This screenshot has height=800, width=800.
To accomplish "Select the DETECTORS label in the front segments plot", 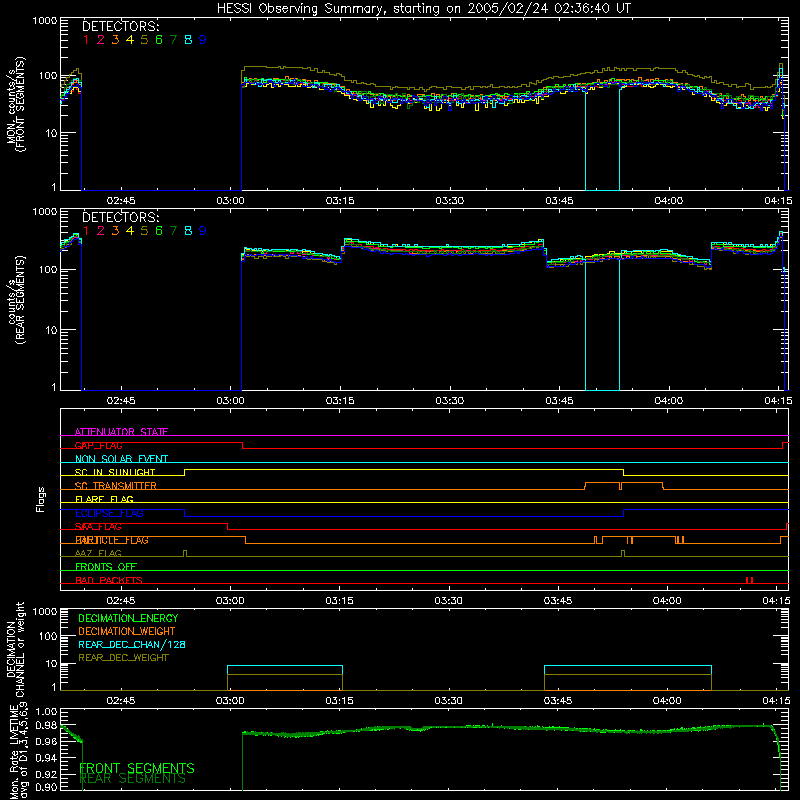I will pyautogui.click(x=120, y=26).
